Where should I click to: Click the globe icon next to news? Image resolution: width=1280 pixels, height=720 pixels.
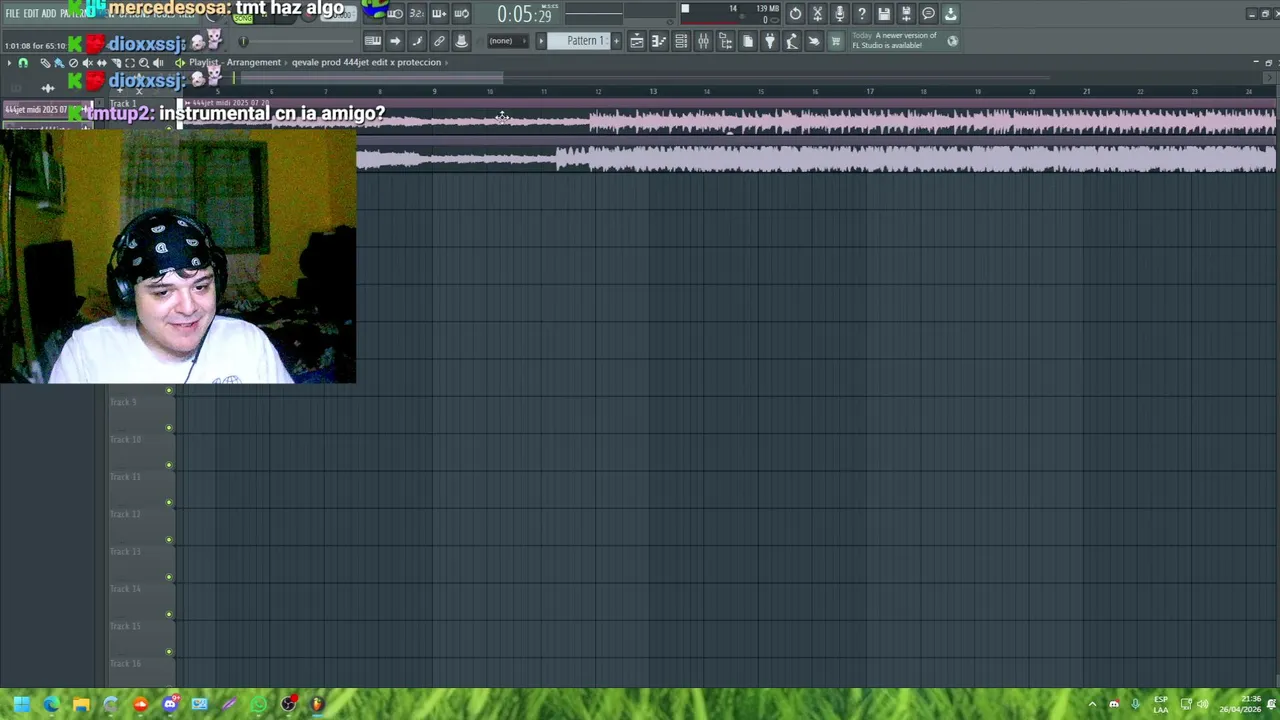point(952,41)
